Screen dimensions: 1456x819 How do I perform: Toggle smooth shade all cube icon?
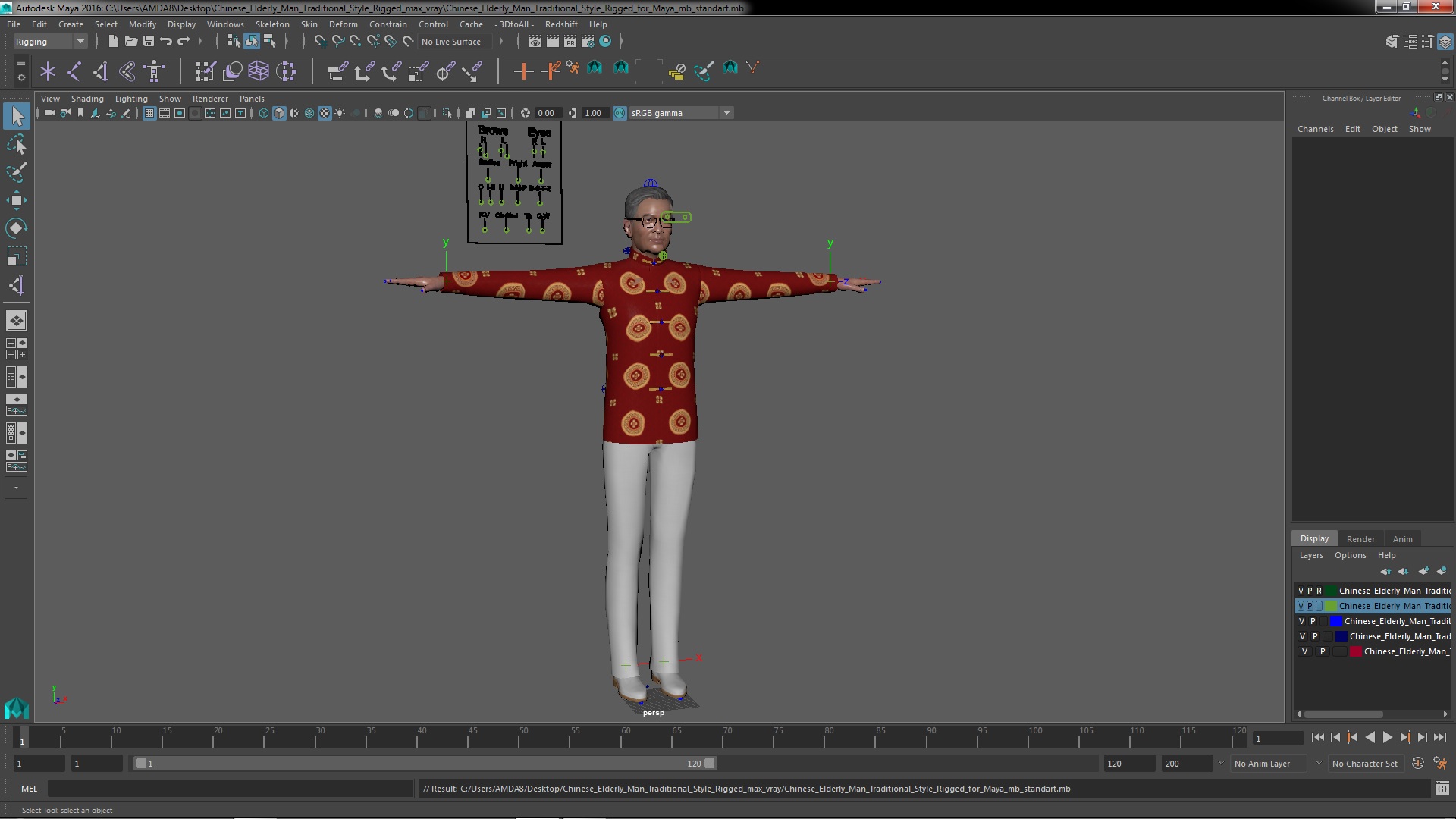click(x=279, y=113)
